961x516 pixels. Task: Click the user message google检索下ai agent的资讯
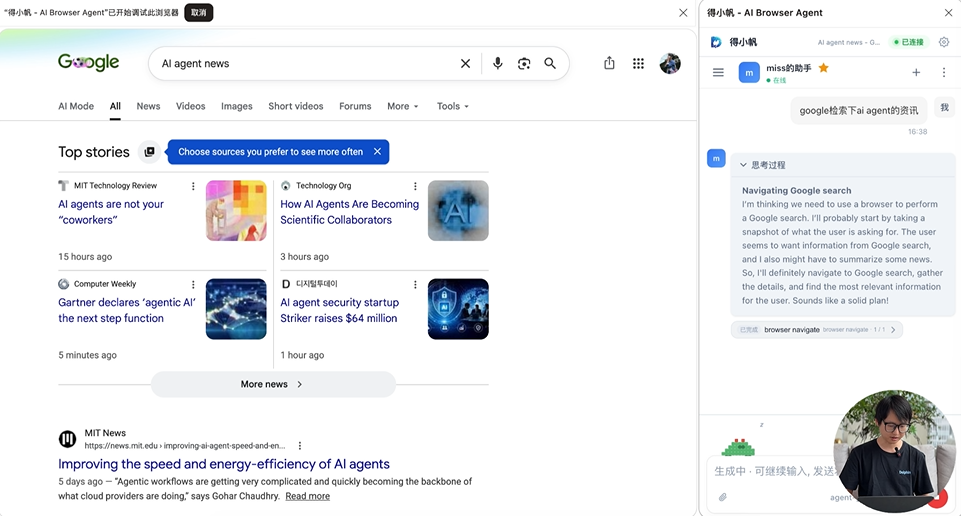859,110
